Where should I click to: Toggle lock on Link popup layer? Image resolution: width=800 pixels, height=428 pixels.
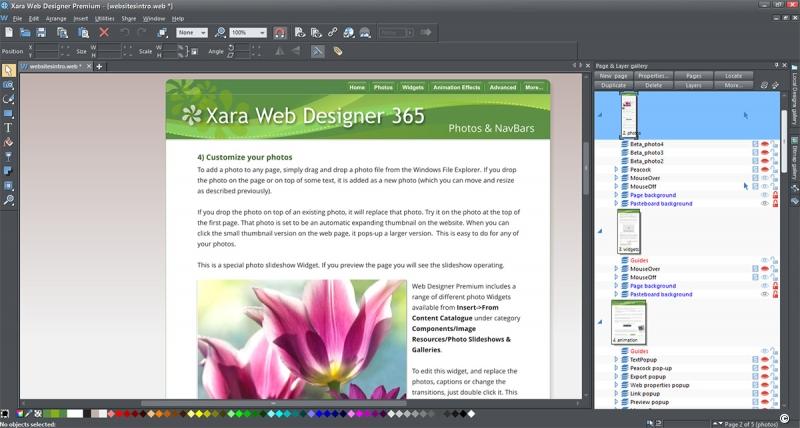click(x=774, y=394)
